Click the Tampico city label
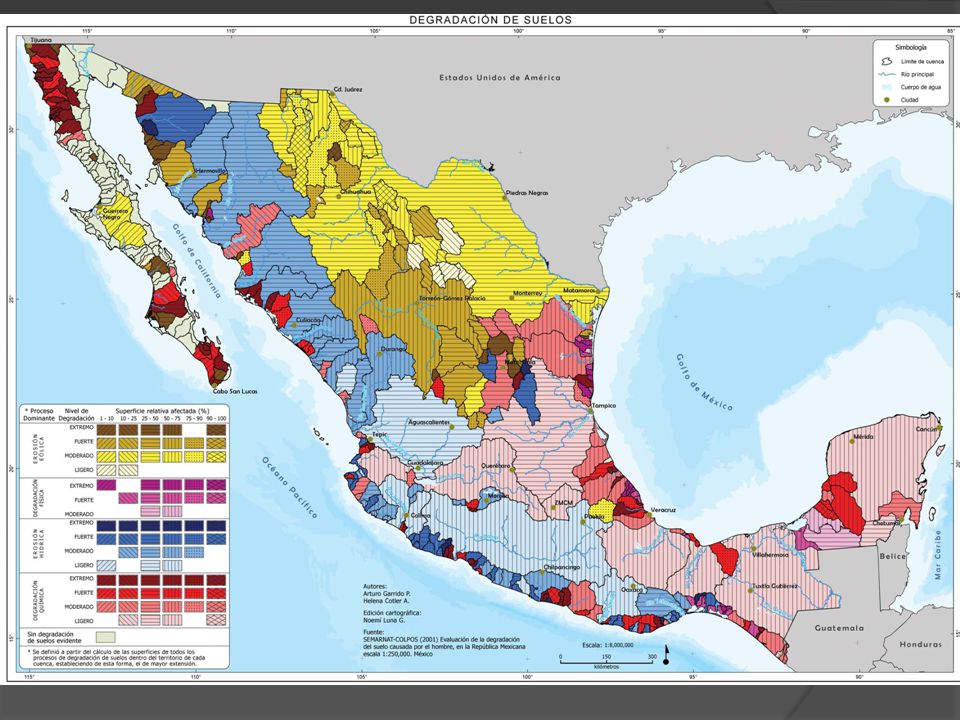 (x=604, y=405)
